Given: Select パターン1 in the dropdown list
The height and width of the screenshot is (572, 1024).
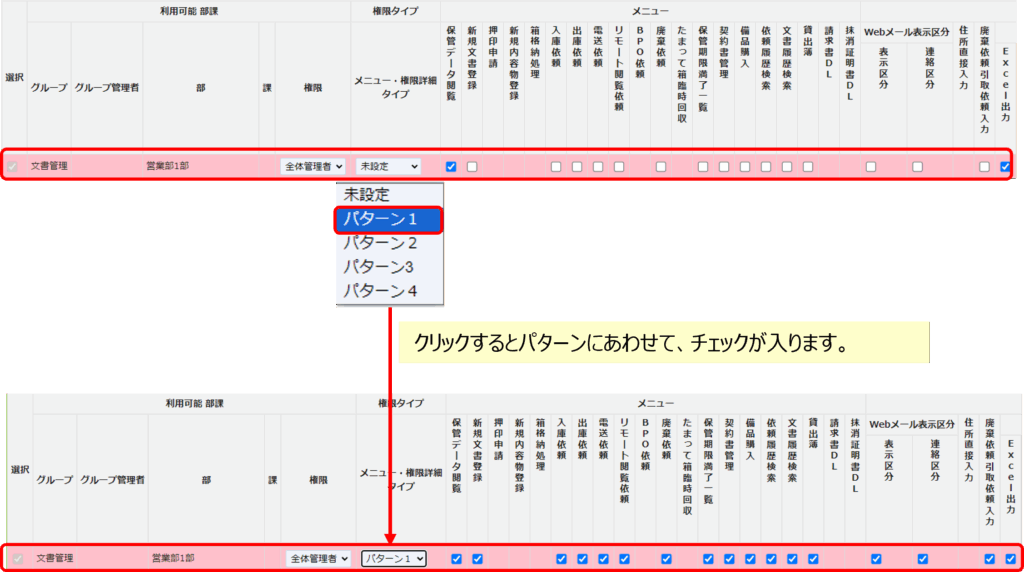Looking at the screenshot, I should point(388,218).
